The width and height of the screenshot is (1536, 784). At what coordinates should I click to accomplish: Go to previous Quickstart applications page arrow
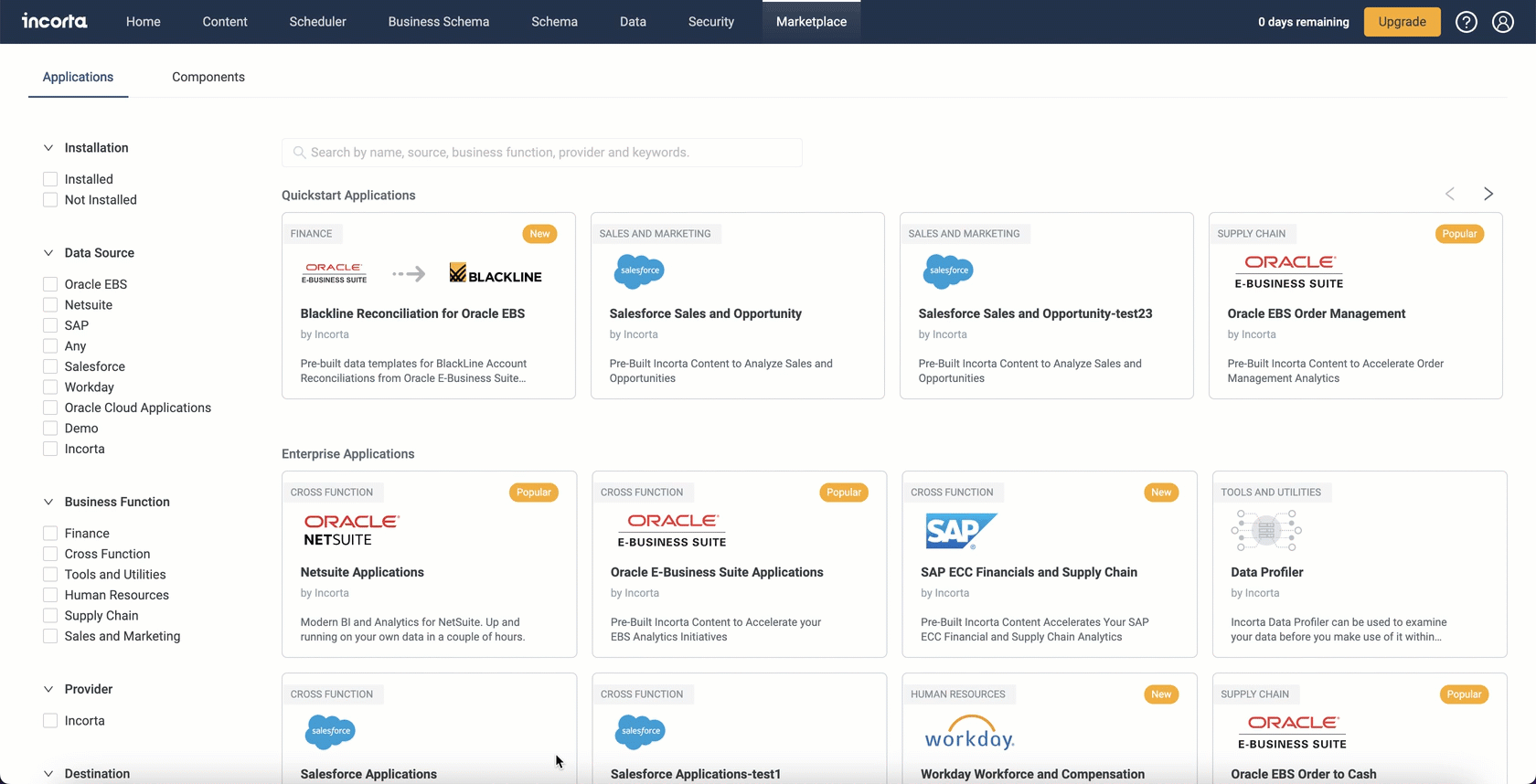tap(1450, 194)
